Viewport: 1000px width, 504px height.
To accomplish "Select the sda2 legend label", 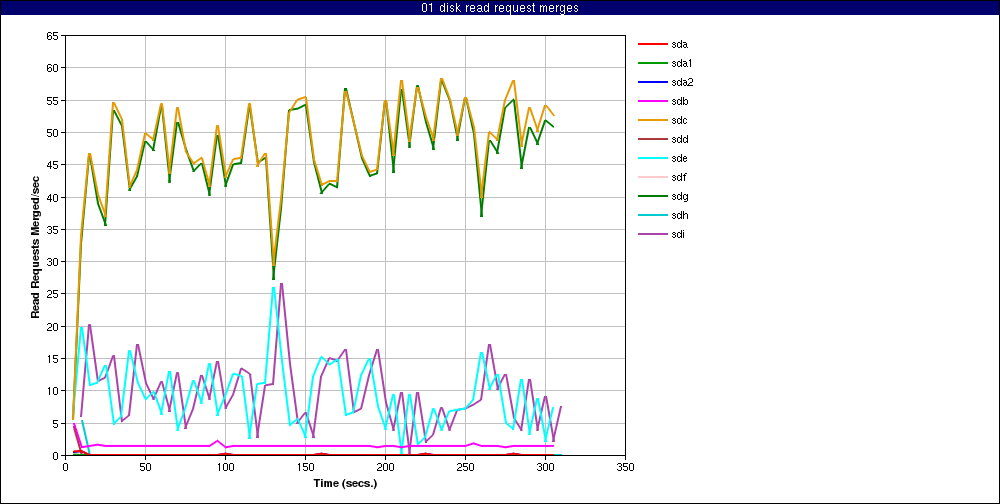I will click(x=682, y=82).
